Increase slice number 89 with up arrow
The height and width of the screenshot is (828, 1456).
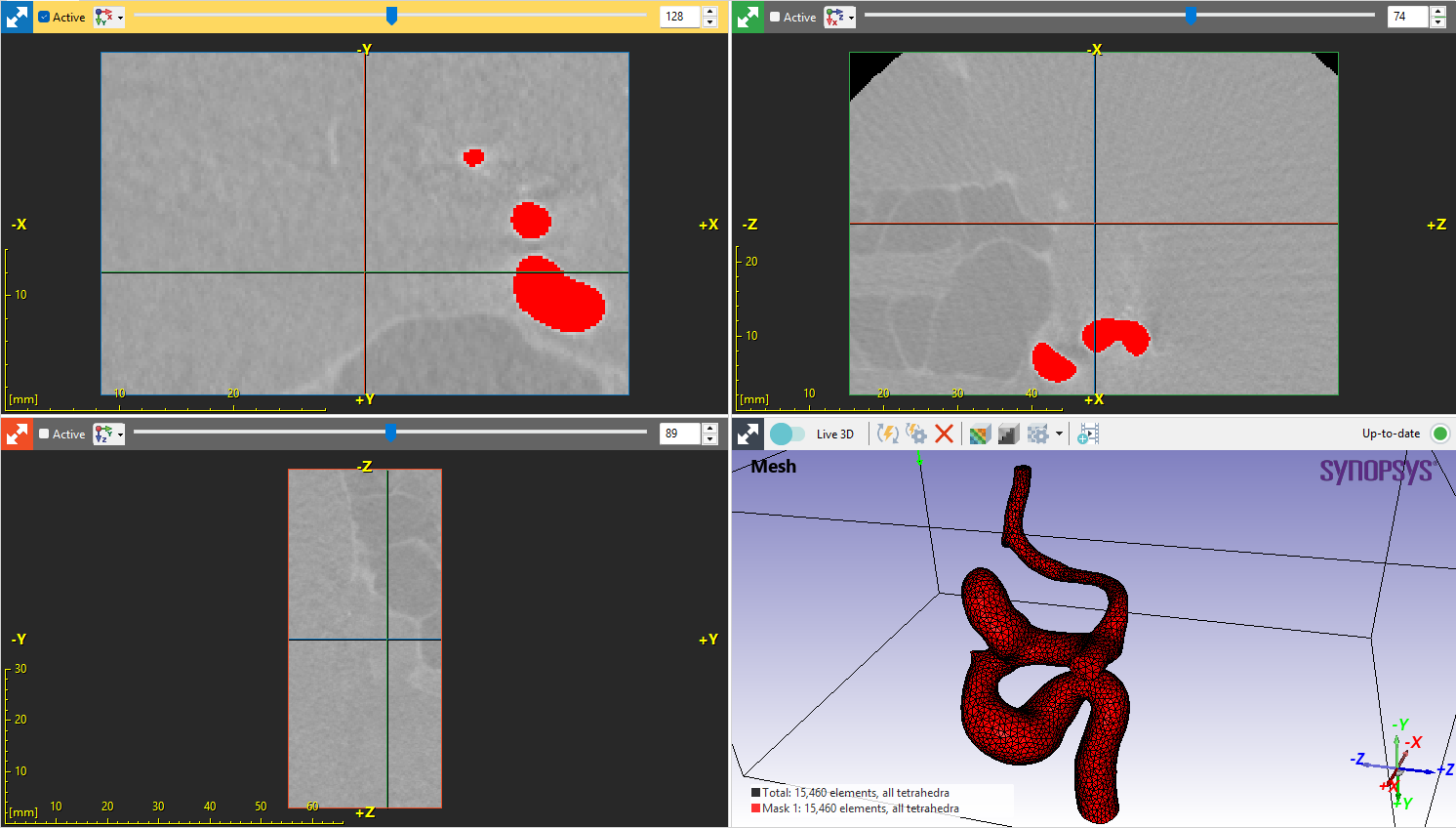(x=709, y=428)
